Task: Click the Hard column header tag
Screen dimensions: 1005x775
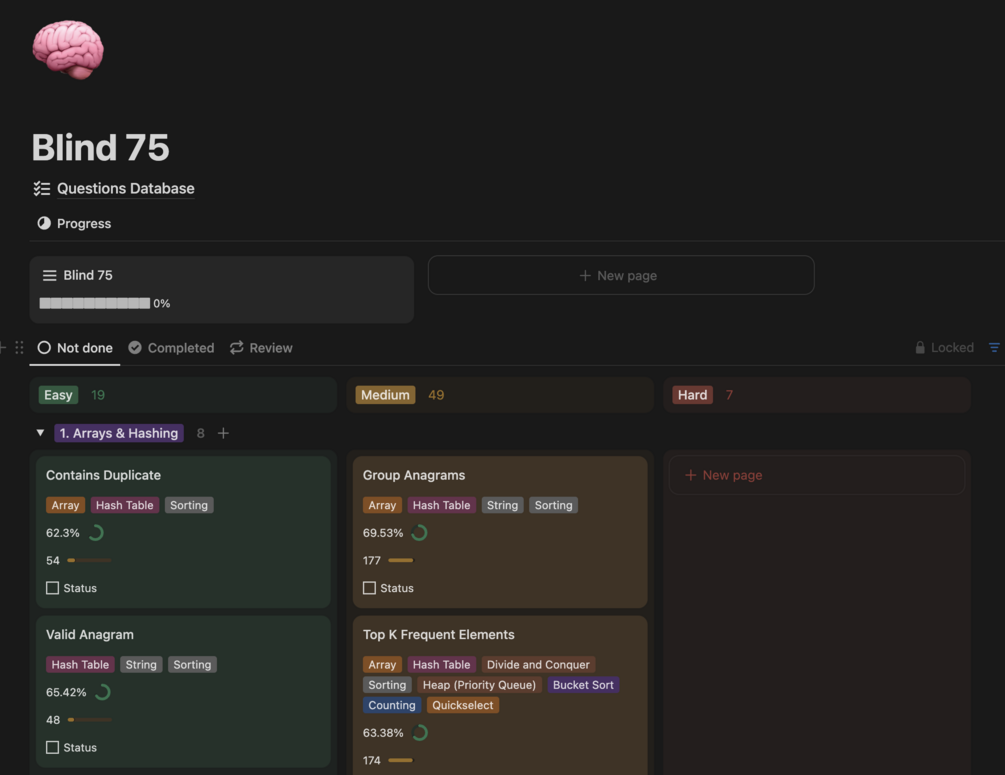Action: click(x=692, y=395)
